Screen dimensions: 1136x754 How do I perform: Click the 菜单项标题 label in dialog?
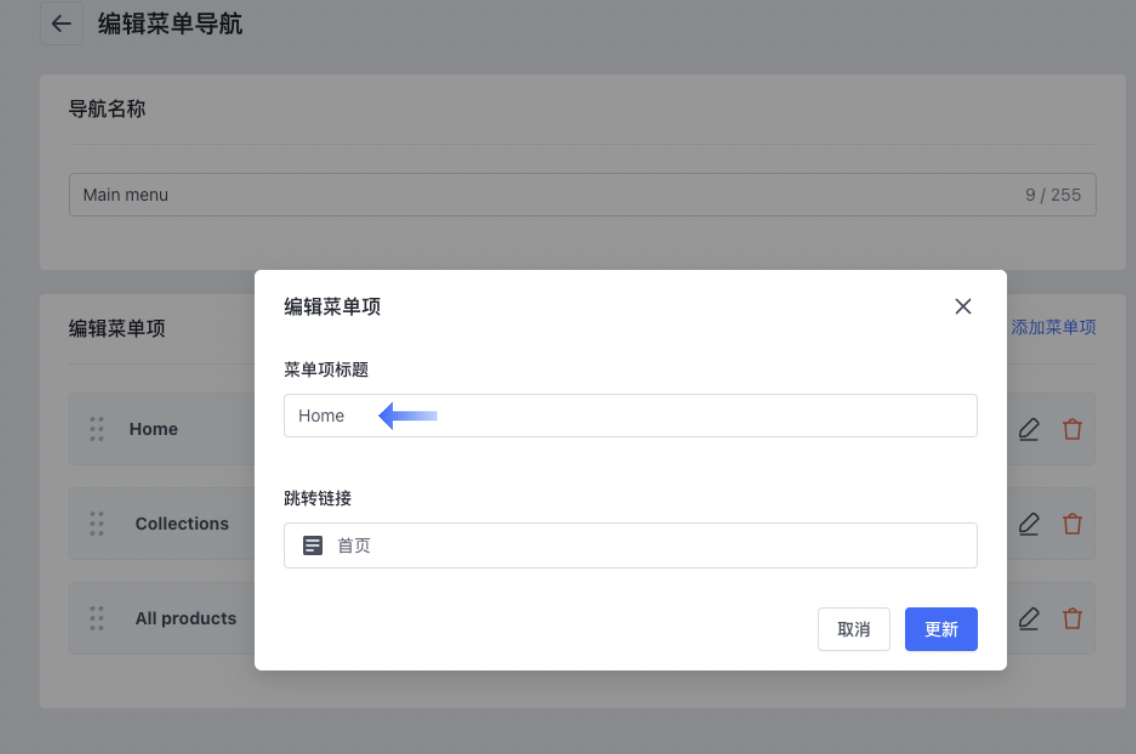(x=326, y=369)
